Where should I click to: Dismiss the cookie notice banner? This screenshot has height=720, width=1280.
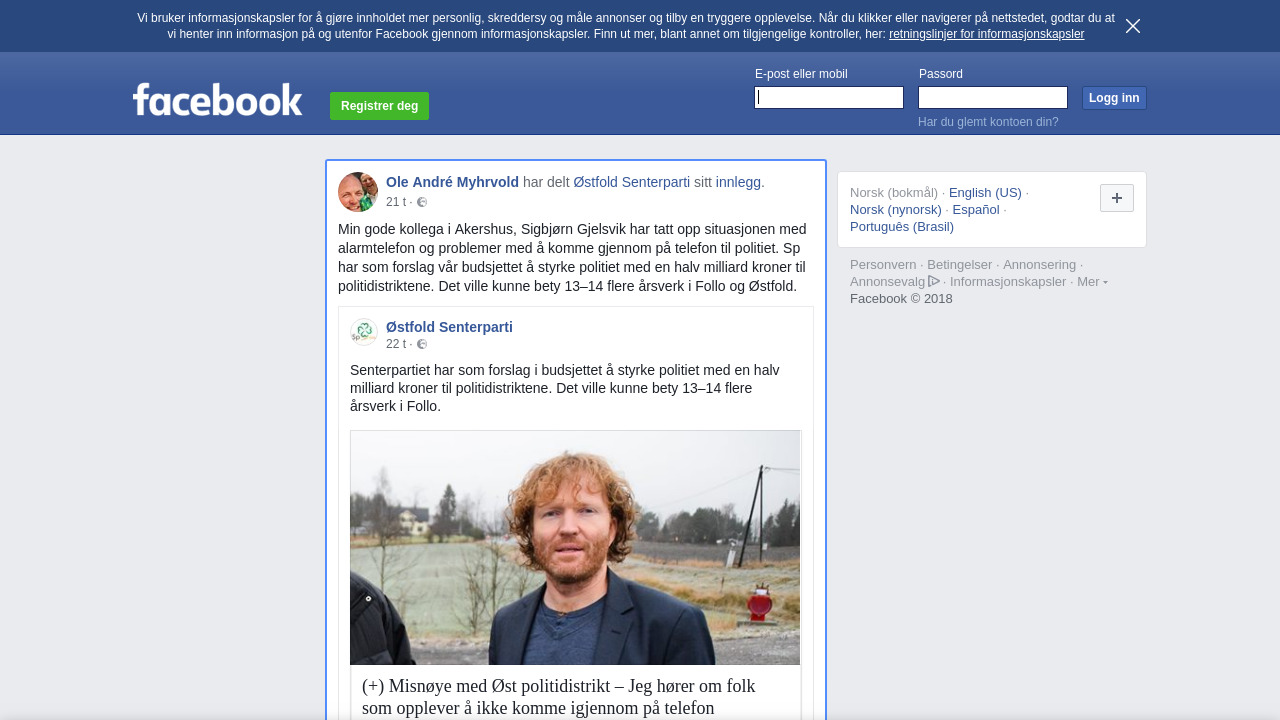tap(1132, 26)
